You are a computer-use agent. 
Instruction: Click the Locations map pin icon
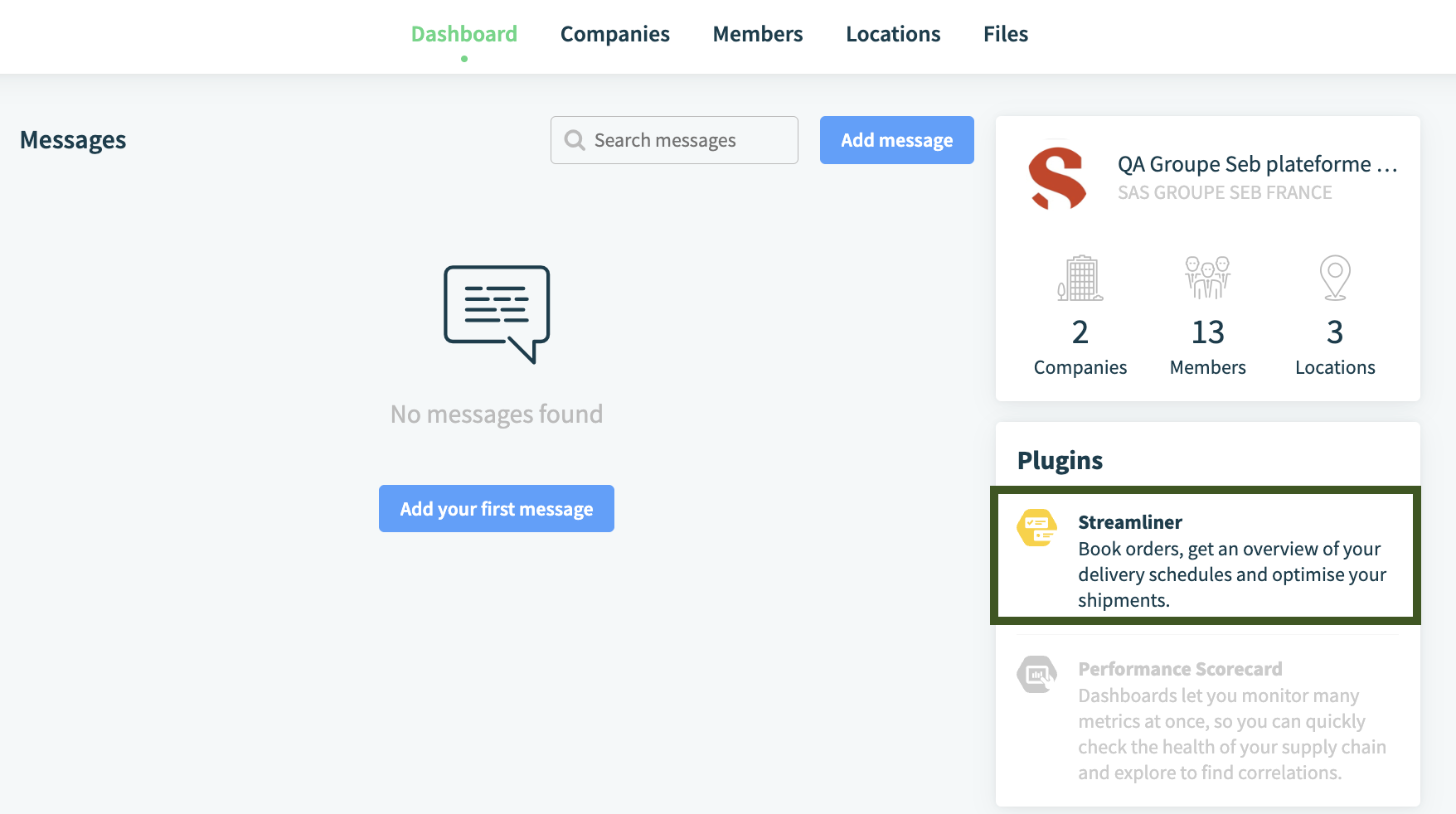click(x=1334, y=278)
